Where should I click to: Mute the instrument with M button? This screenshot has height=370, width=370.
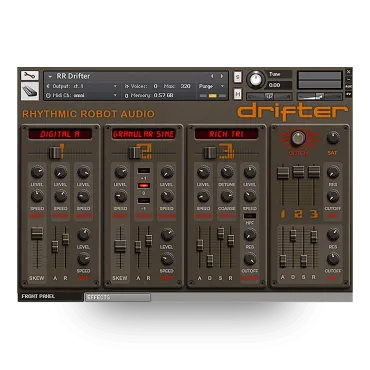coord(237,94)
